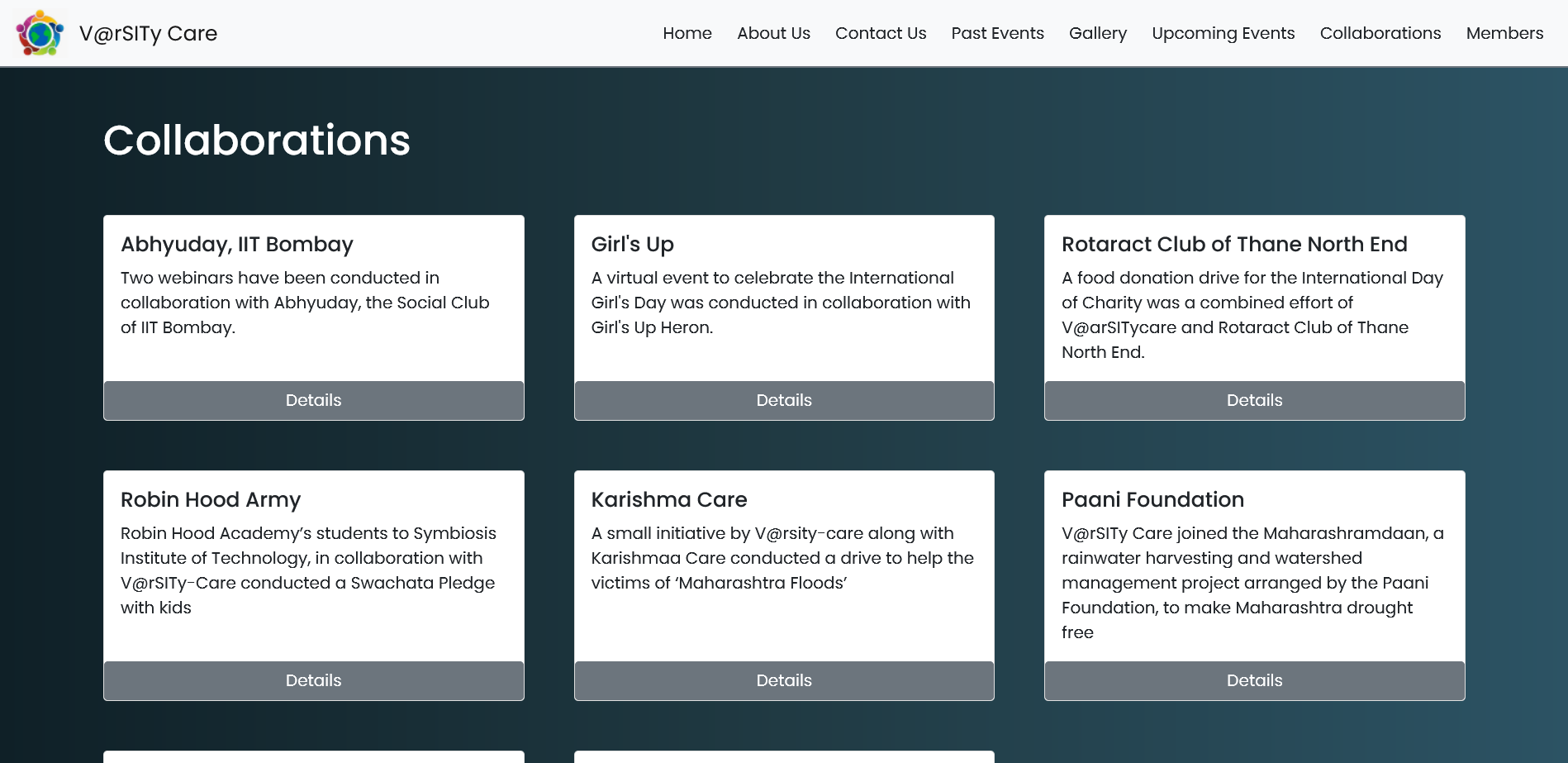Open Details for Robin Hood Army
Viewport: 1568px width, 763px height.
[314, 680]
